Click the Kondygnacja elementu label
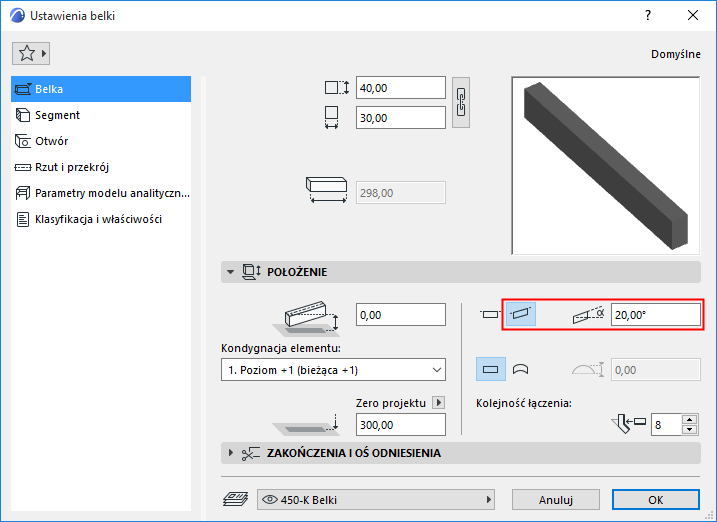Screen dimensions: 717x522 (281, 348)
